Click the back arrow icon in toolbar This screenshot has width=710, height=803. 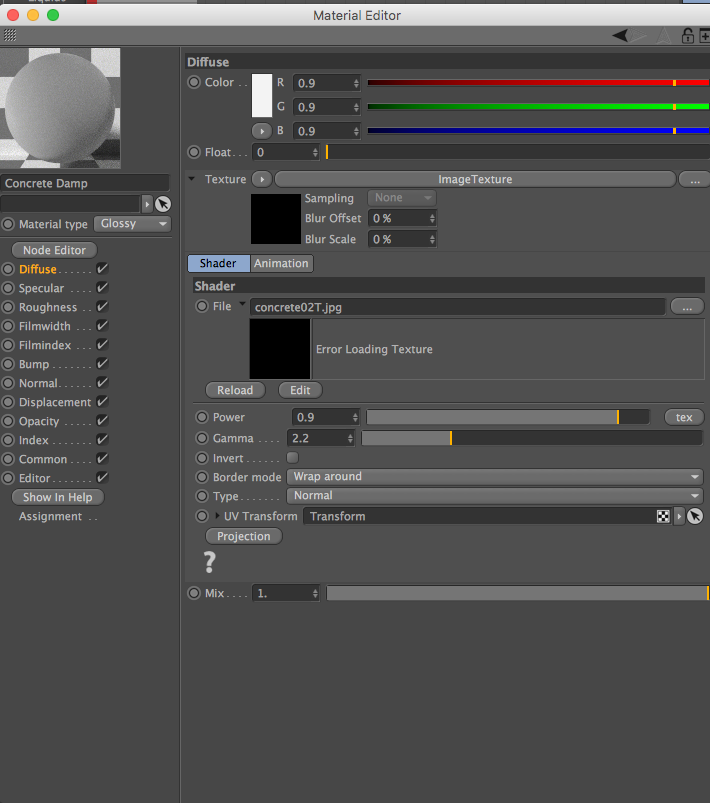(620, 35)
